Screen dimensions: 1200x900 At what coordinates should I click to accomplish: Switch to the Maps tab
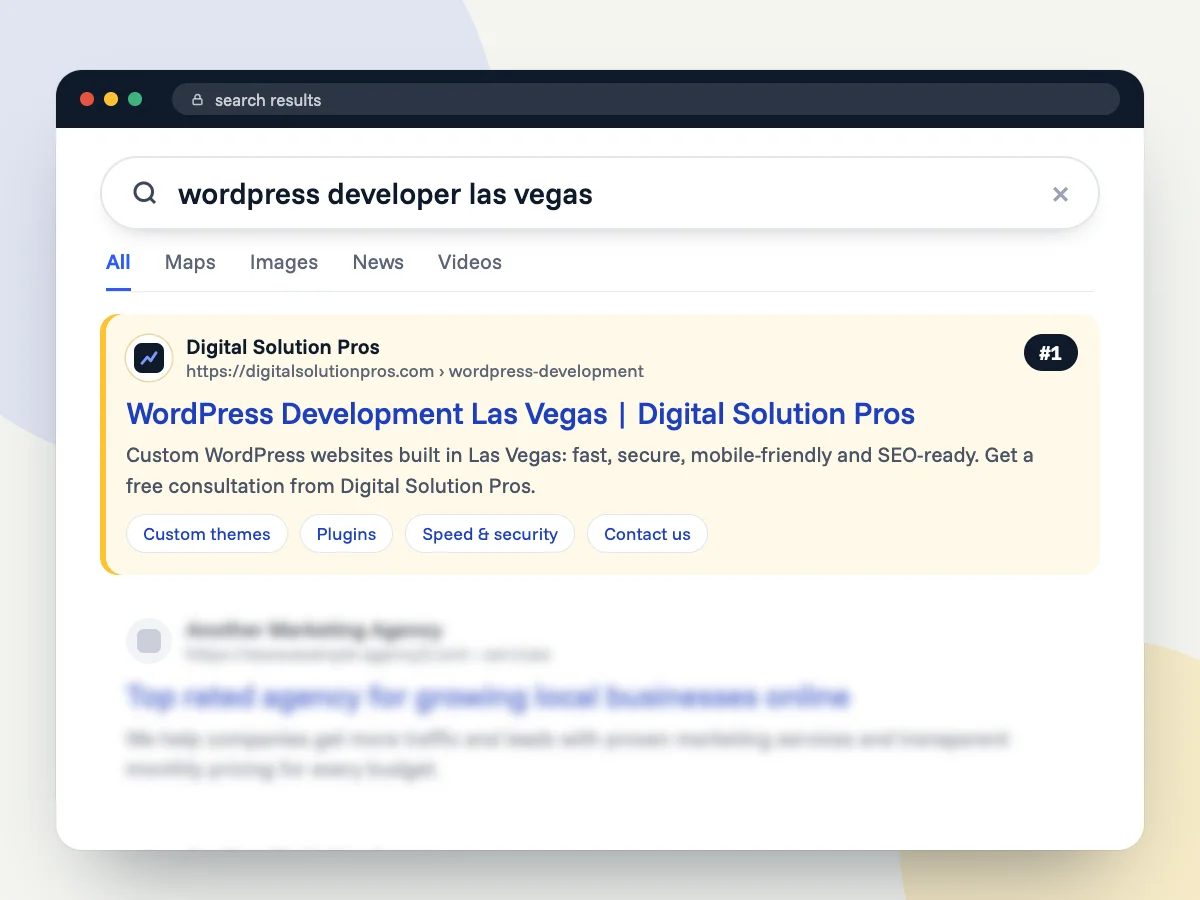tap(190, 262)
